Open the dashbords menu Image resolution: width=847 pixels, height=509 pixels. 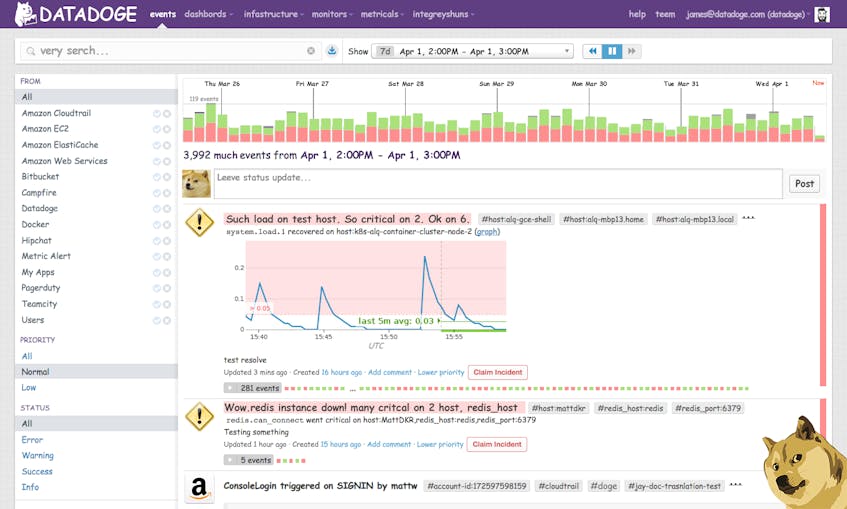(208, 14)
